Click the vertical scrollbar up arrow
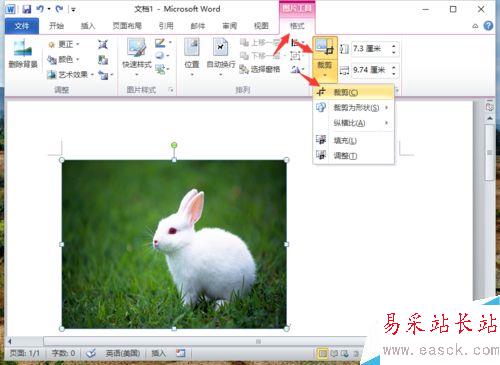The height and width of the screenshot is (365, 500). click(489, 119)
